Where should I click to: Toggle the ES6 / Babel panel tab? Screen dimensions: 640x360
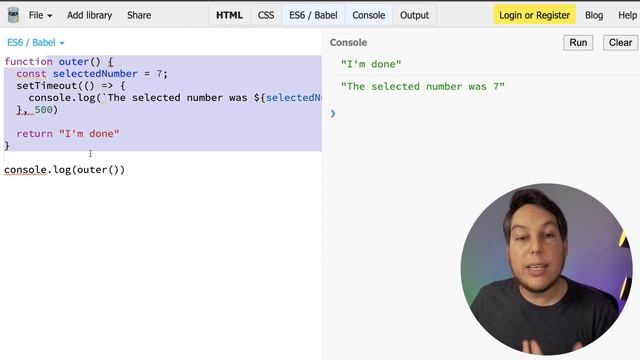(313, 15)
